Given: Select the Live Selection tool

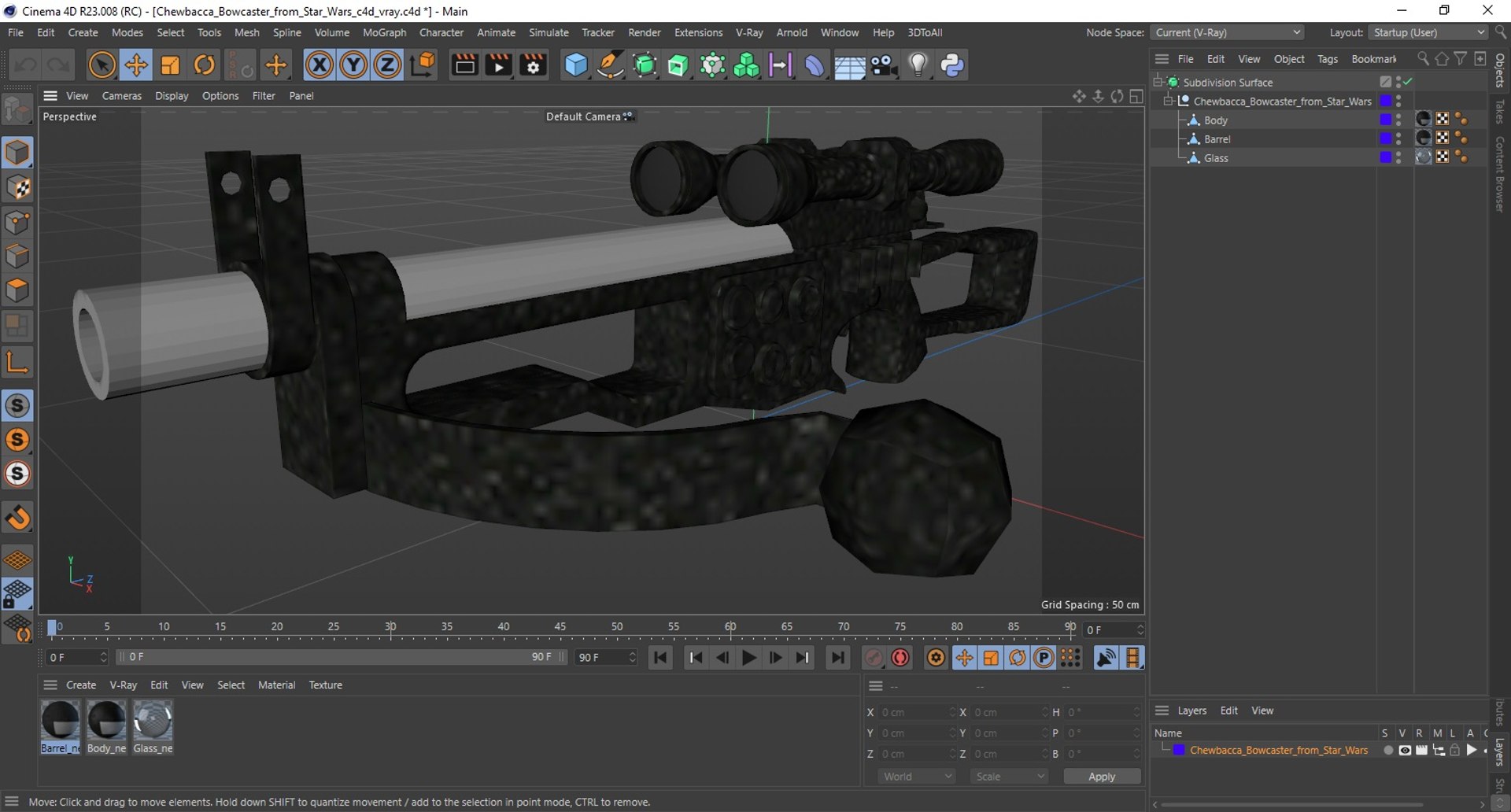Looking at the screenshot, I should (x=102, y=65).
